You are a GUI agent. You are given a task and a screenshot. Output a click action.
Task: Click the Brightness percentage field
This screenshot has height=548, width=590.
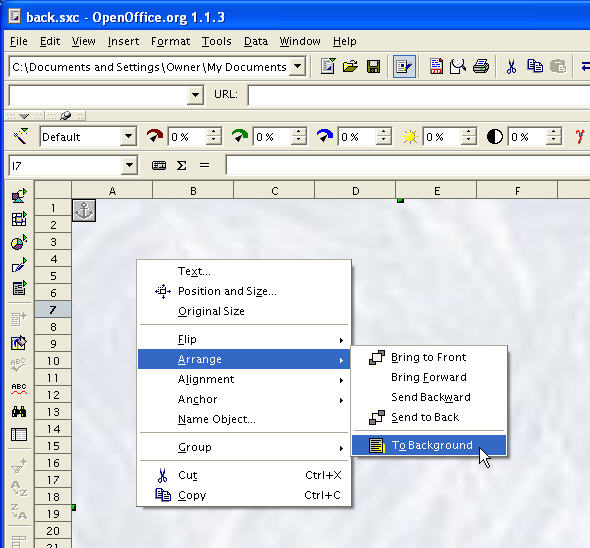(x=442, y=137)
